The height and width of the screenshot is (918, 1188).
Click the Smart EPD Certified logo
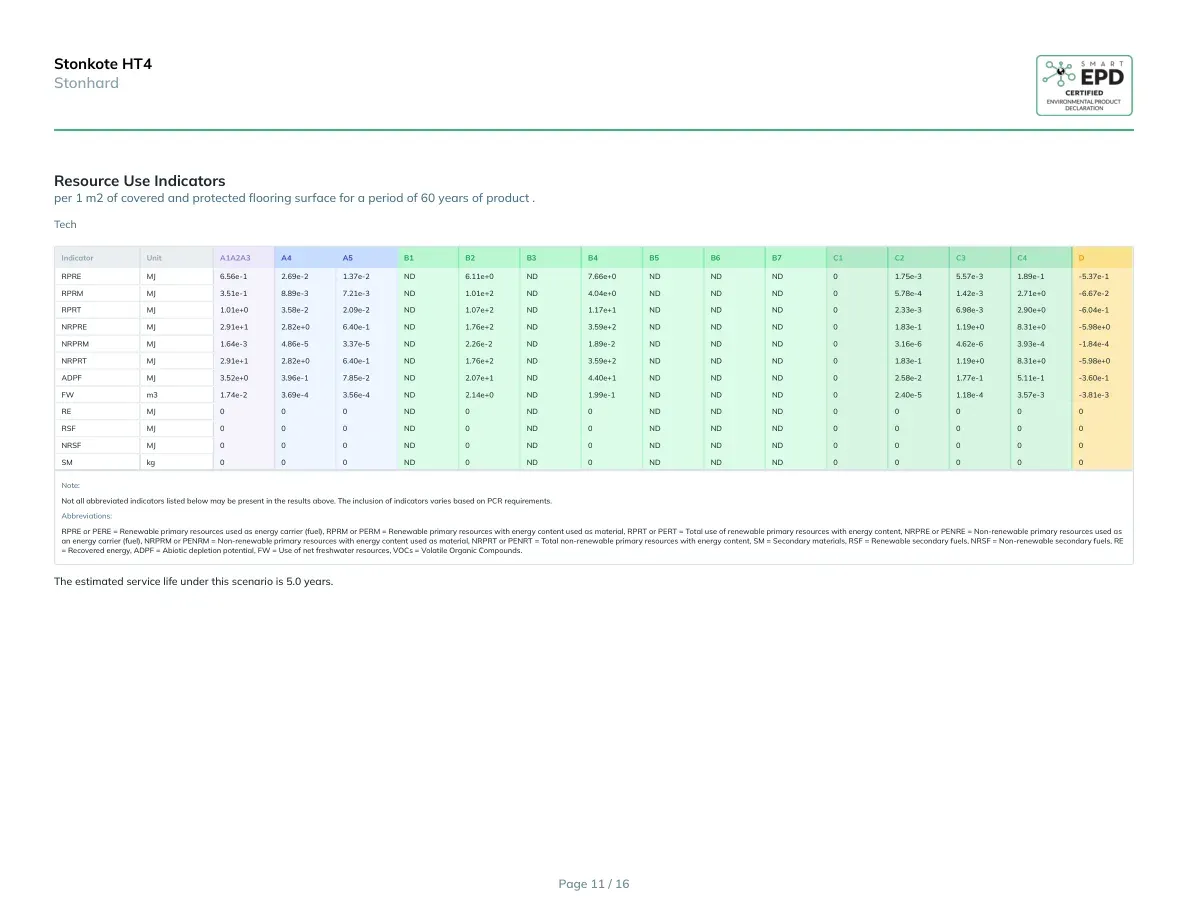click(1083, 86)
